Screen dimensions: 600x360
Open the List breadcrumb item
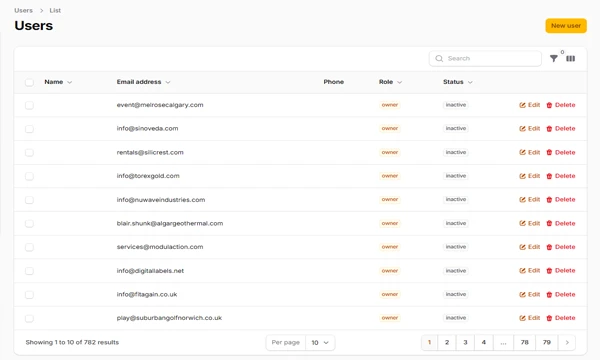55,10
